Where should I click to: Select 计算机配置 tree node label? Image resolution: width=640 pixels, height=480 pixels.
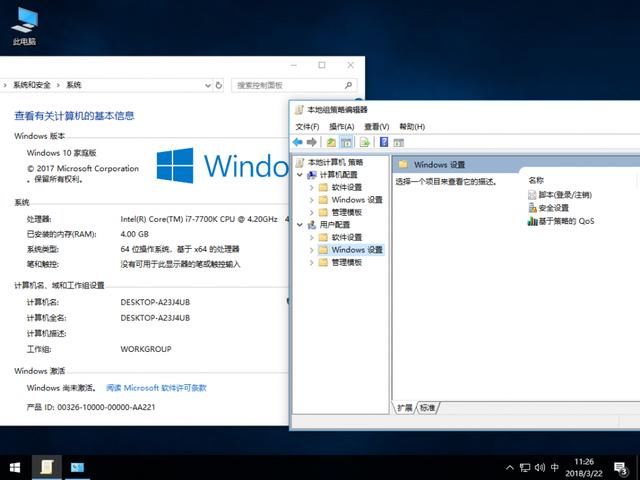pos(338,175)
